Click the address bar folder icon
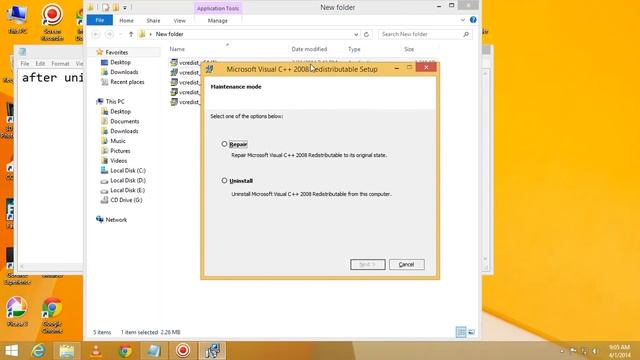The height and width of the screenshot is (360, 640). pyautogui.click(x=142, y=34)
